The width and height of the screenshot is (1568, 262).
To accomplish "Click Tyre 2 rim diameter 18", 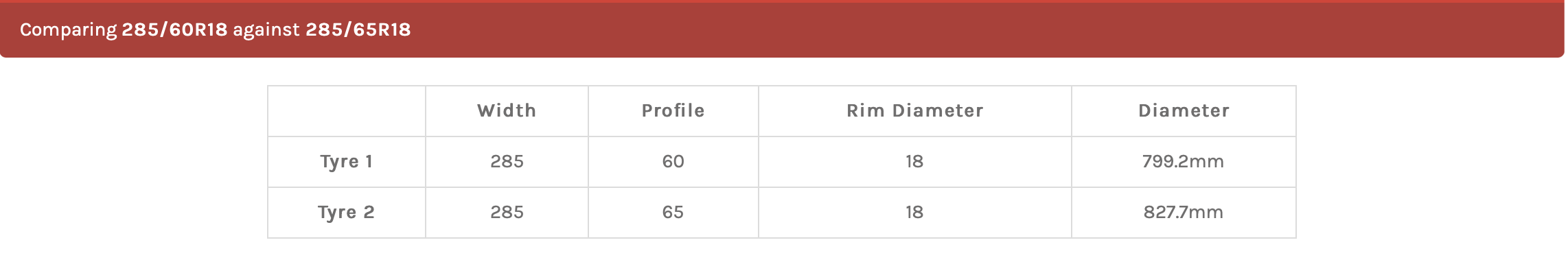I will [x=914, y=213].
